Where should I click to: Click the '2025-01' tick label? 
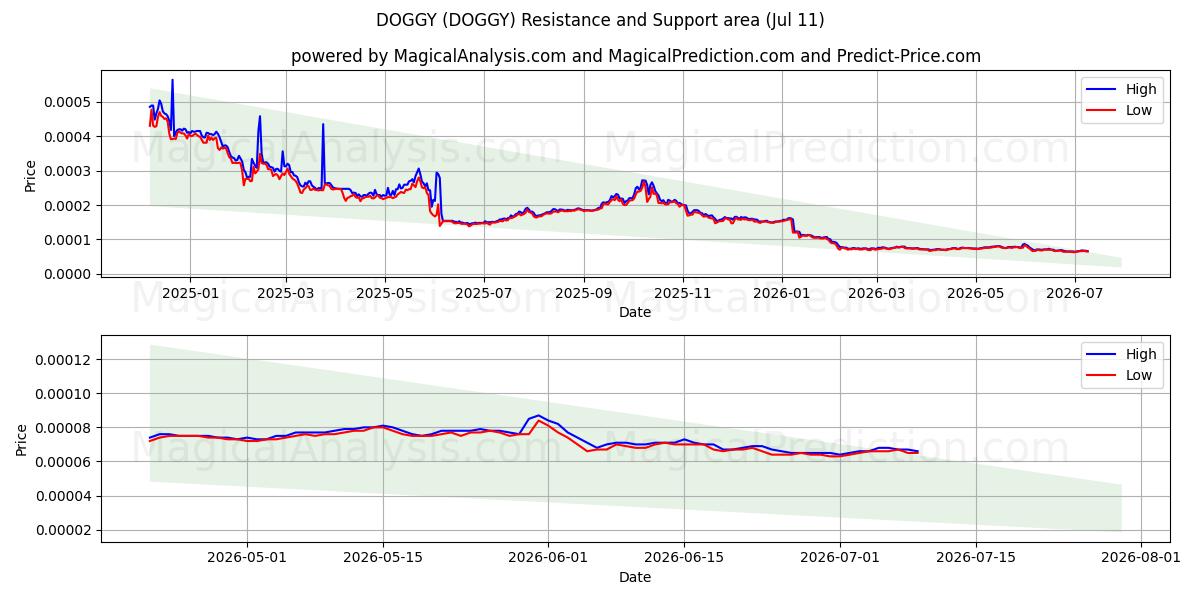point(189,293)
